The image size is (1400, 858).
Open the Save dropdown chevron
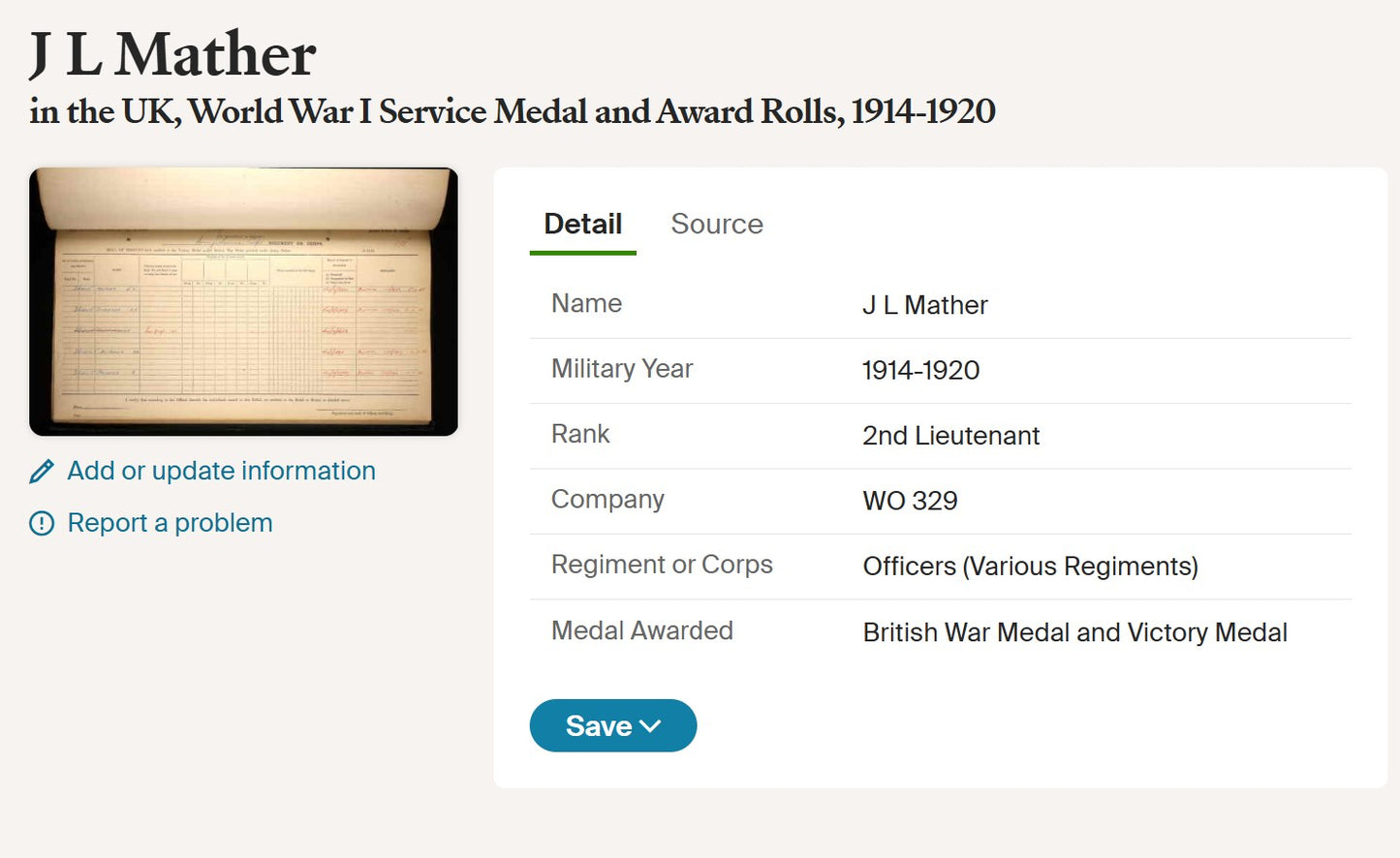click(x=651, y=725)
